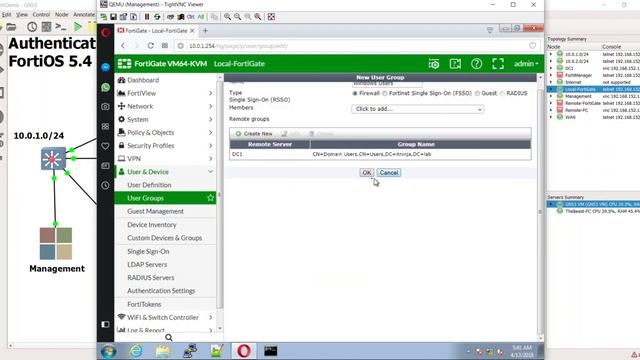
Task: Click the Pause icon in TightVNC toolbar
Action: (x=147, y=17)
